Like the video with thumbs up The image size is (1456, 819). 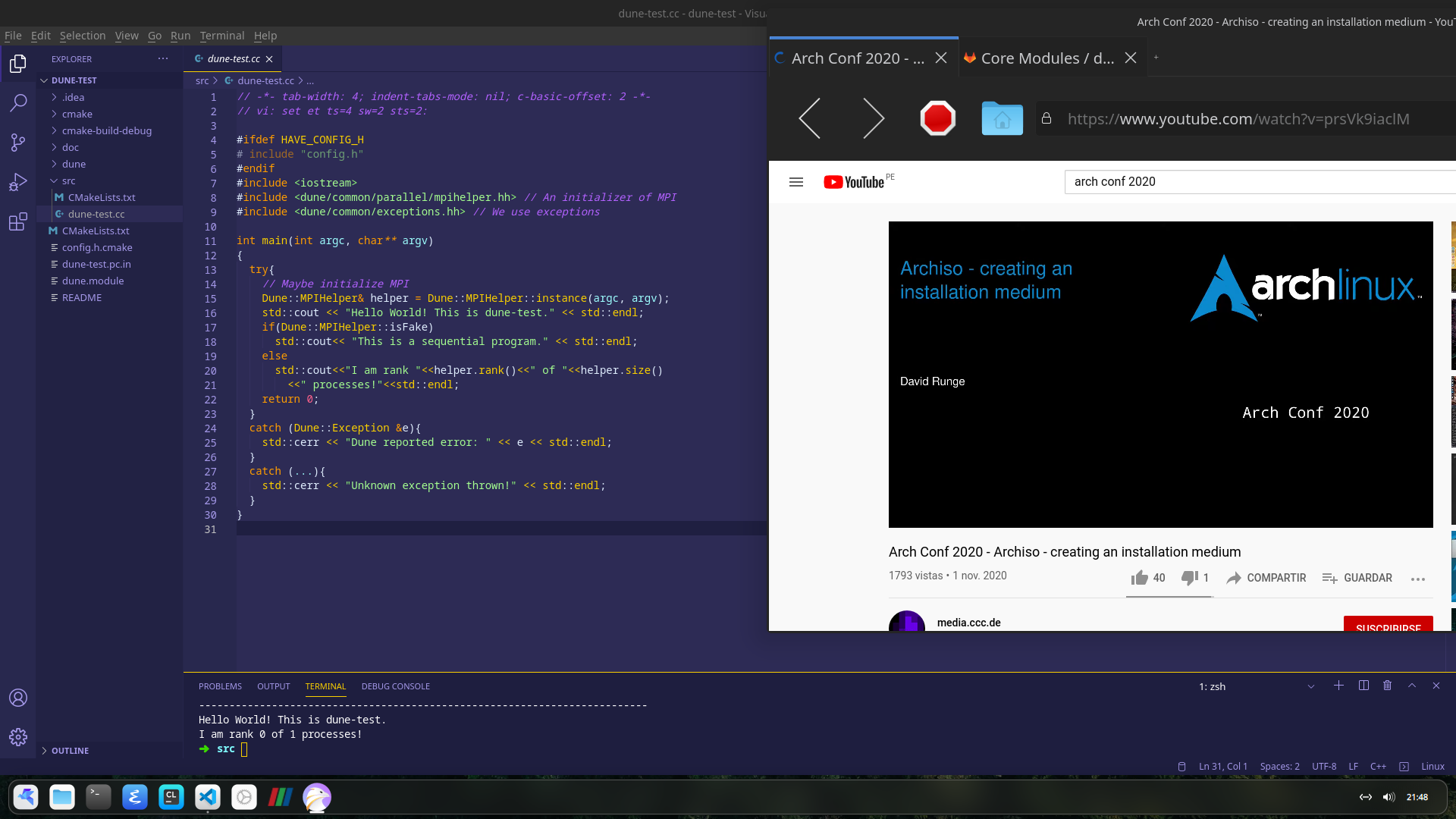point(1139,578)
